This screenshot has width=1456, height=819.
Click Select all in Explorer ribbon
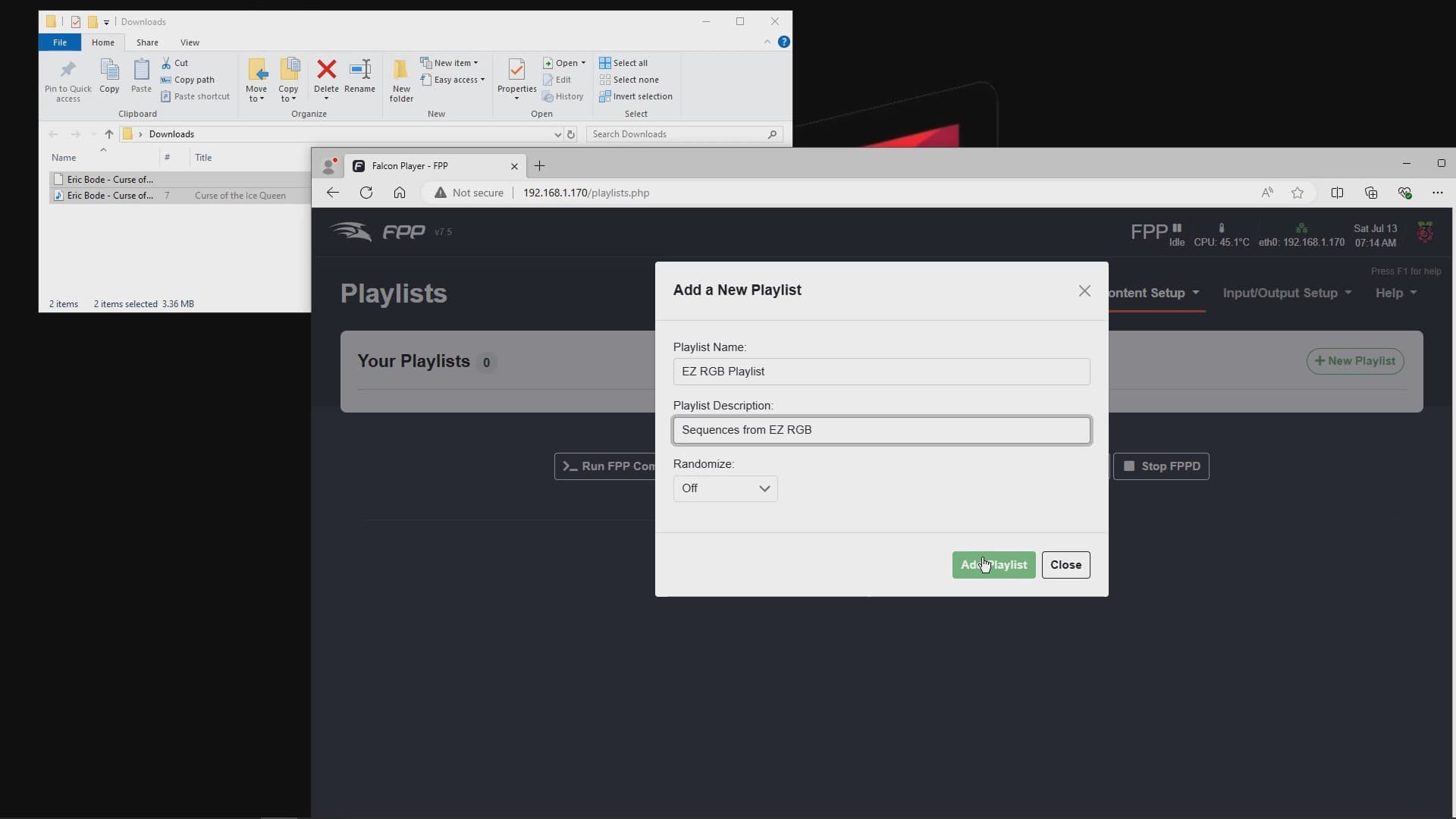(623, 63)
